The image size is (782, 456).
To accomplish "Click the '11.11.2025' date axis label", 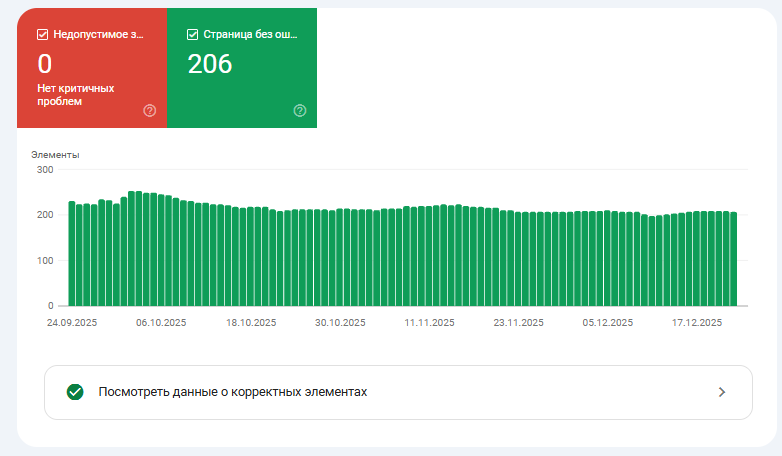I will [430, 323].
